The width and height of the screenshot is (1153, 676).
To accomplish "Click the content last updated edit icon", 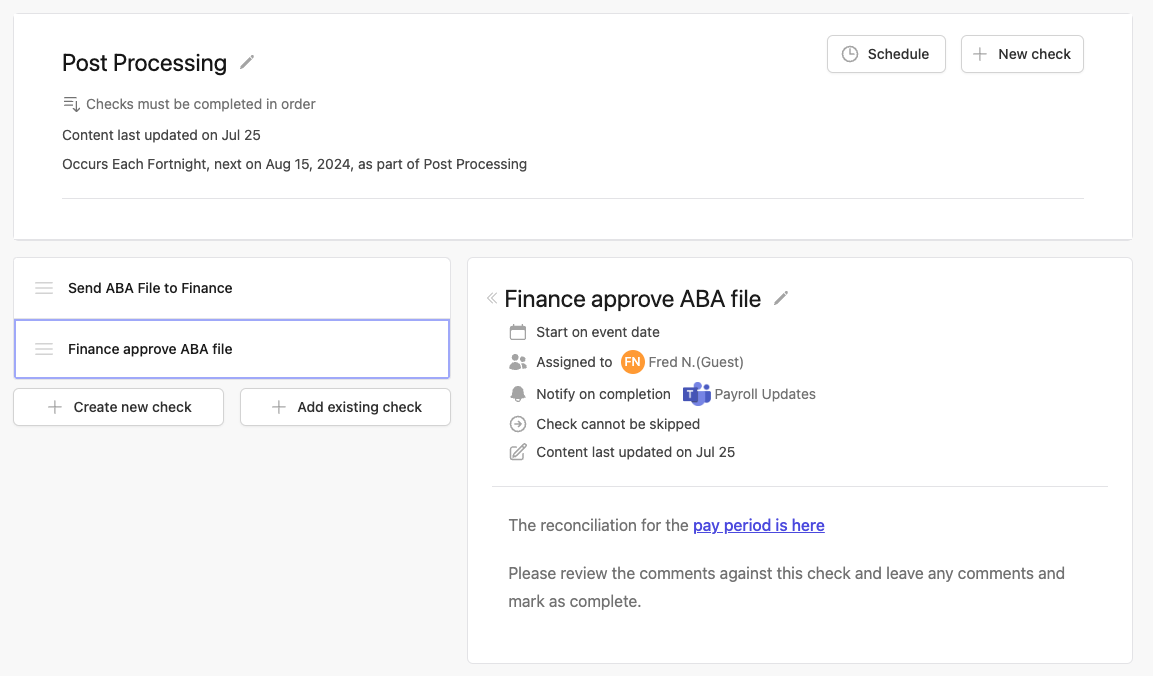I will (x=518, y=452).
